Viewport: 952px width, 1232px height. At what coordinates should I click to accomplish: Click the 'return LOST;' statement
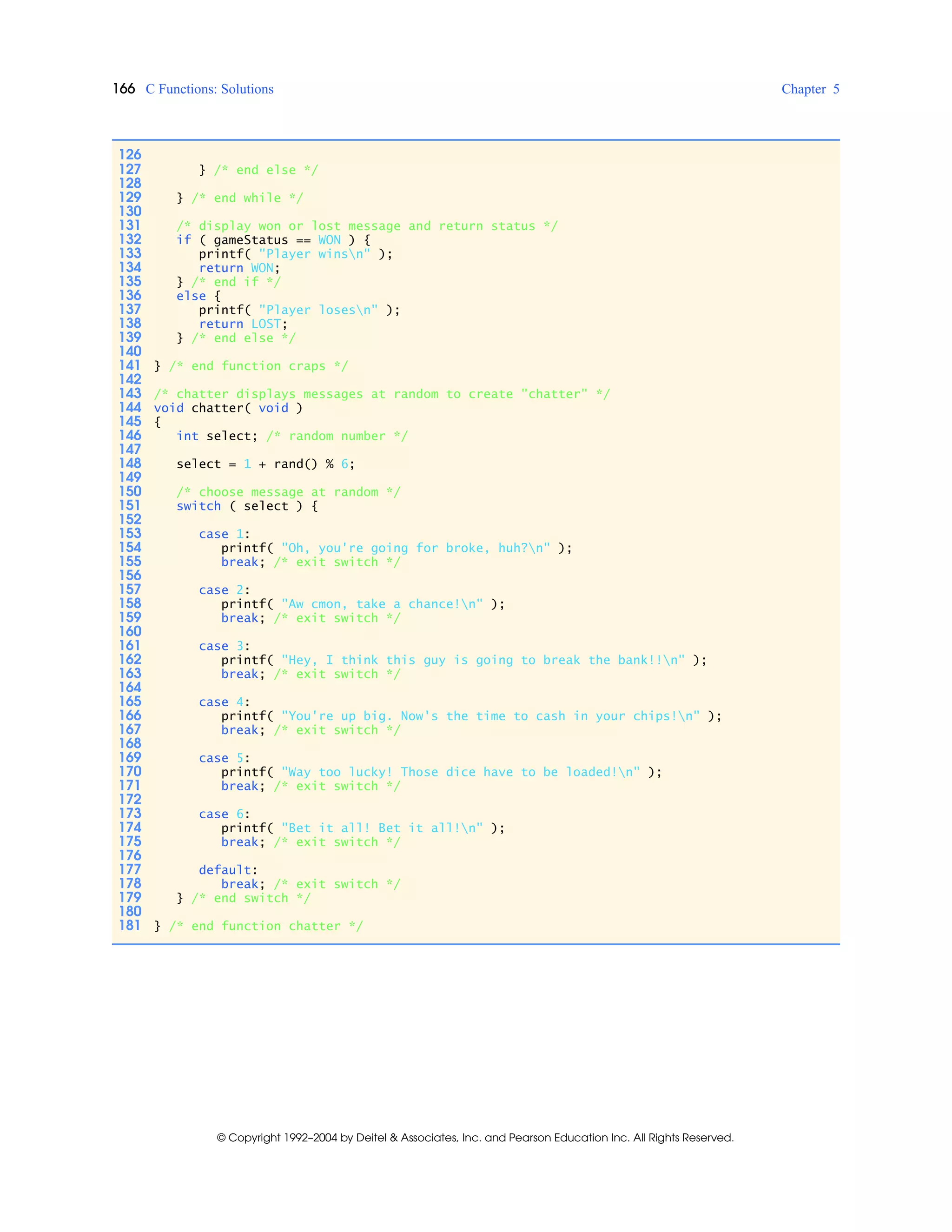tap(243, 324)
